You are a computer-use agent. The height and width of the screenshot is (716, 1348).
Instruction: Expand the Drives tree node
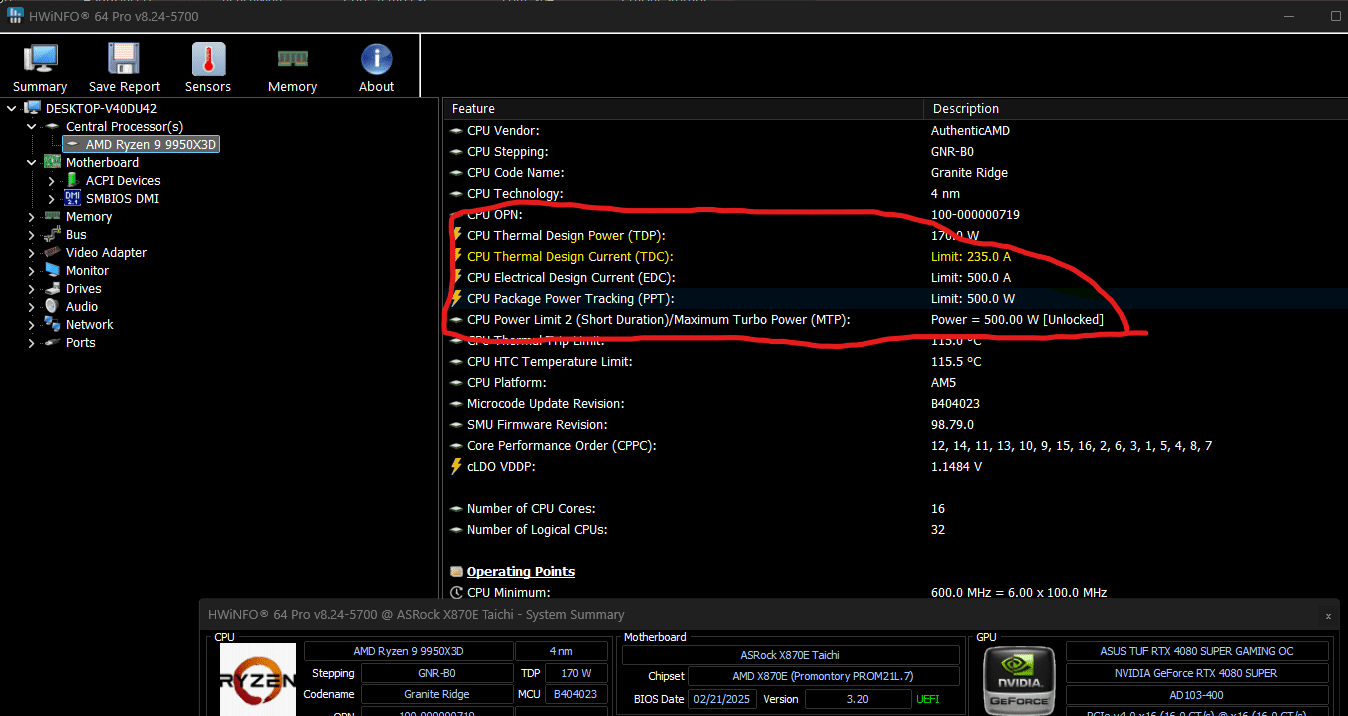coord(32,288)
